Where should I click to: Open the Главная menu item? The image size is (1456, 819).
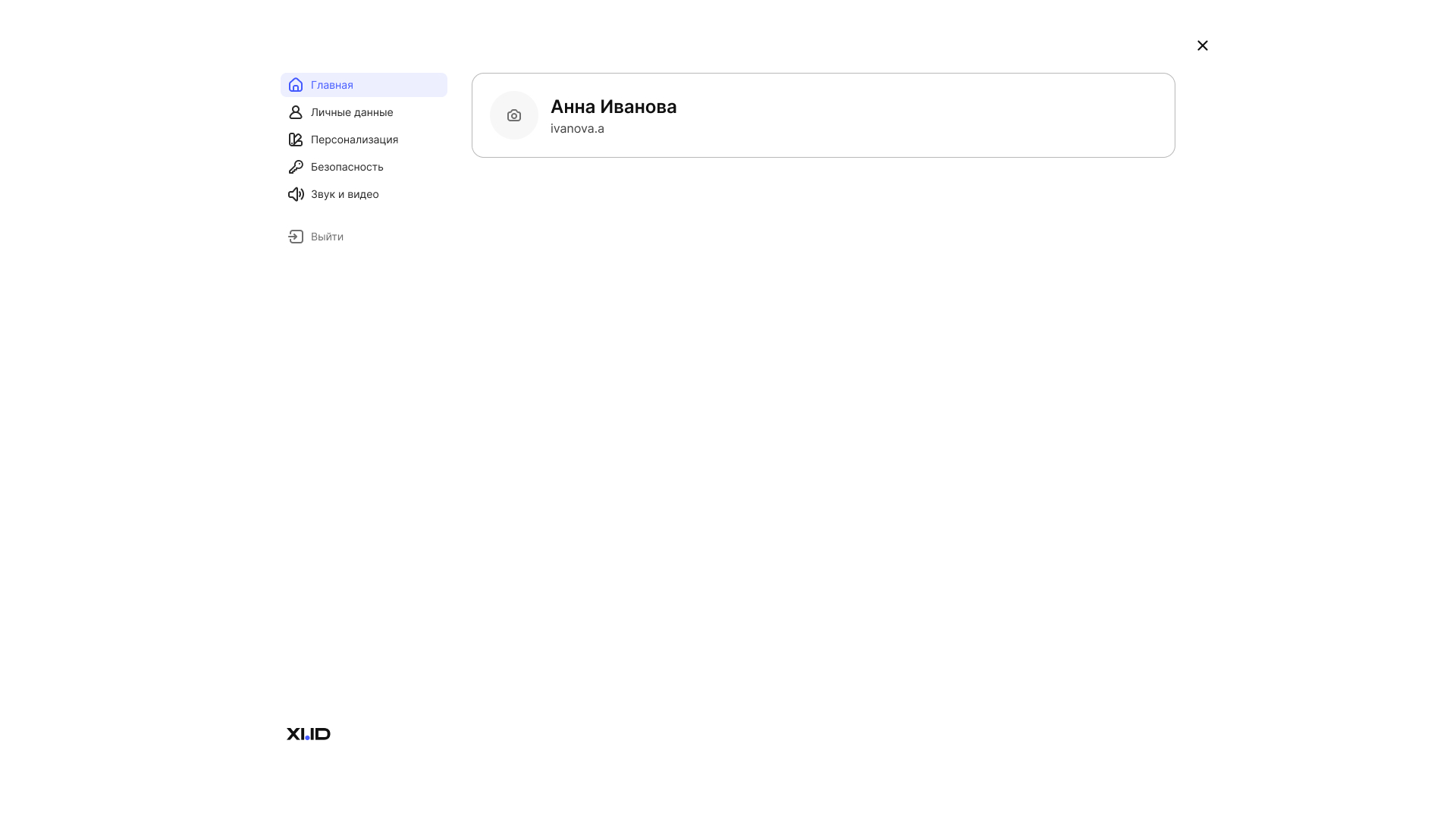[x=364, y=85]
